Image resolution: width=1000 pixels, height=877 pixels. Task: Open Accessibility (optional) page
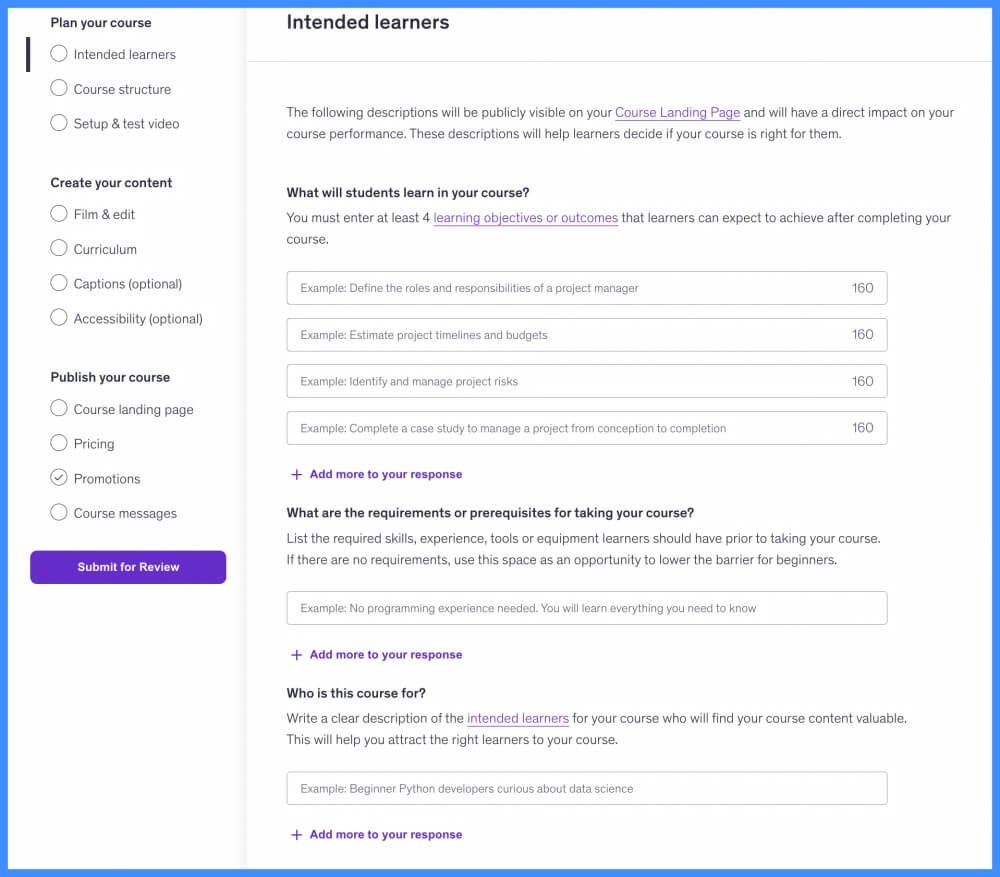(137, 319)
